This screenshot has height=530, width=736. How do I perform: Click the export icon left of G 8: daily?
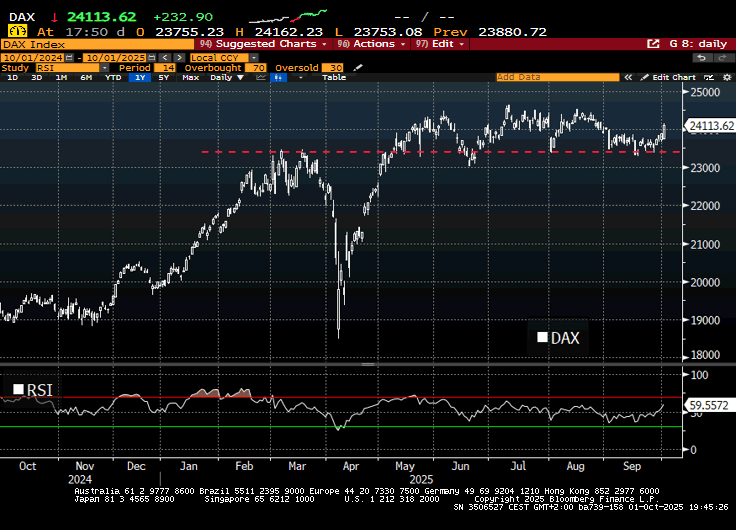point(653,44)
